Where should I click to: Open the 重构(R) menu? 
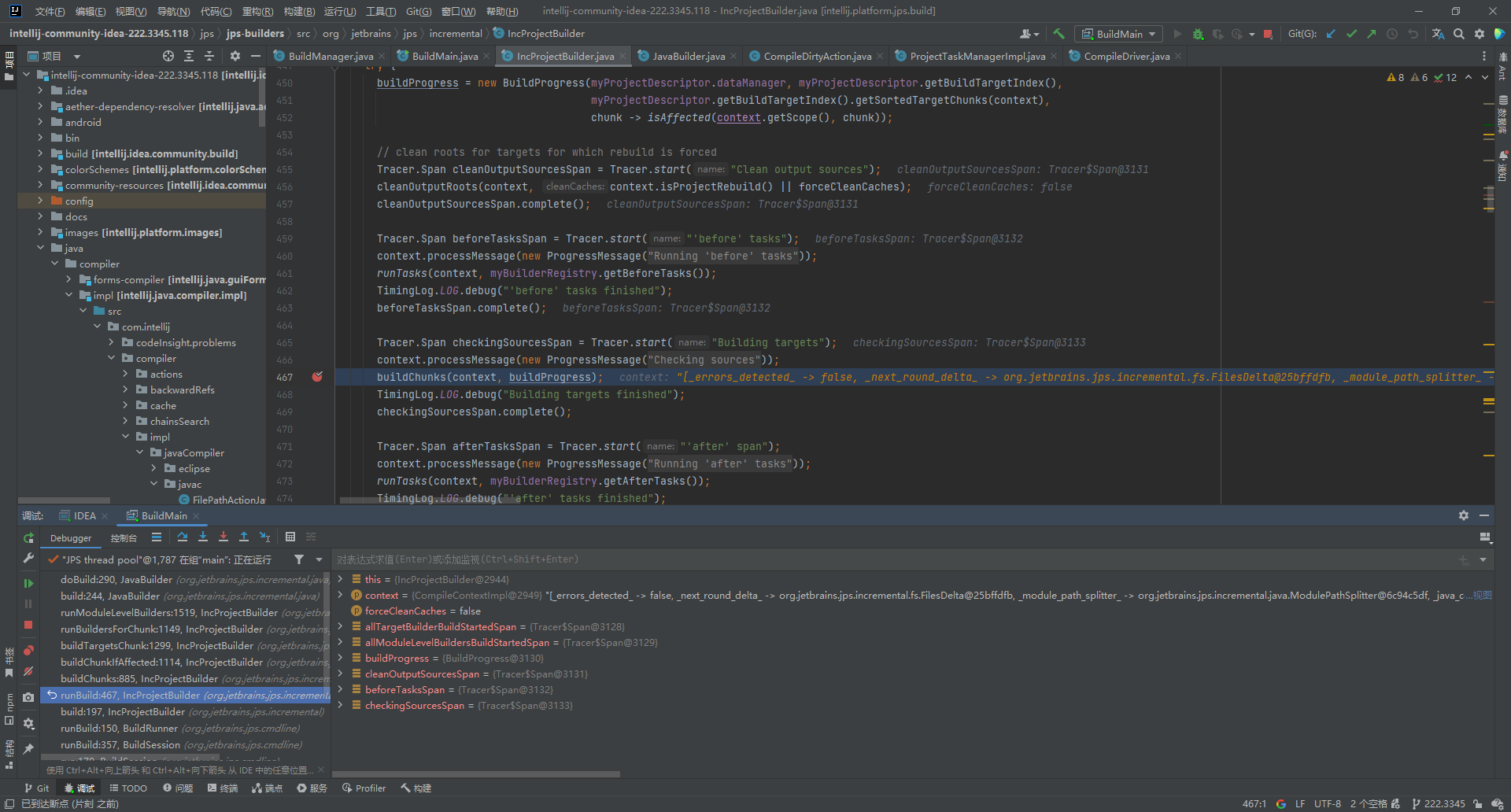258,11
